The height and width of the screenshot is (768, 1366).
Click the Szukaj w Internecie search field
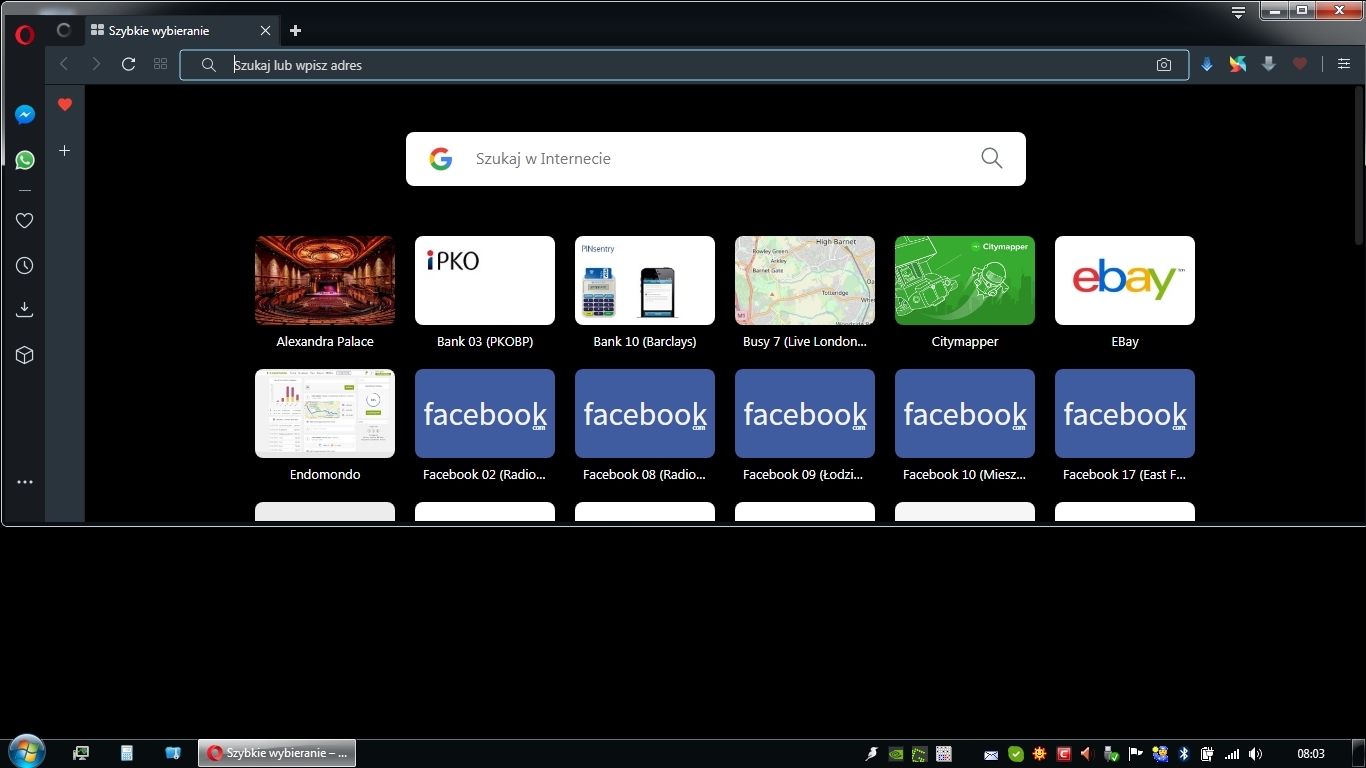[716, 158]
